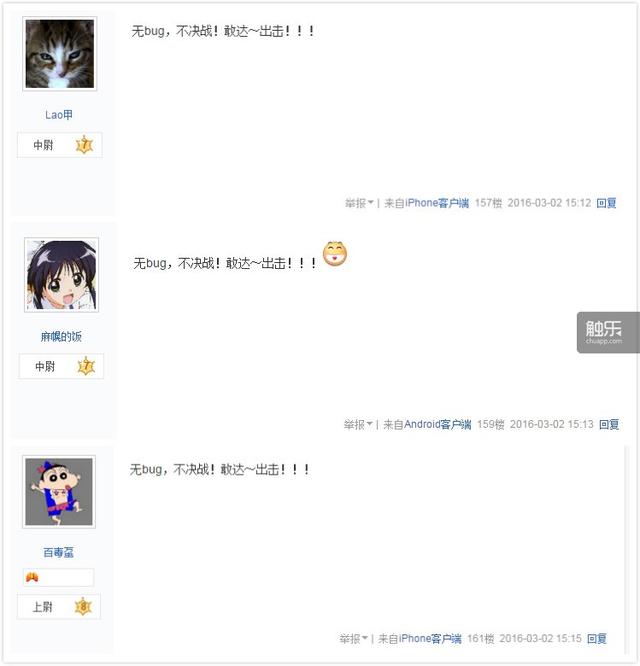This screenshot has height=666, width=640.
Task: Click the smiling emoji in floor 159 post
Action: [335, 254]
